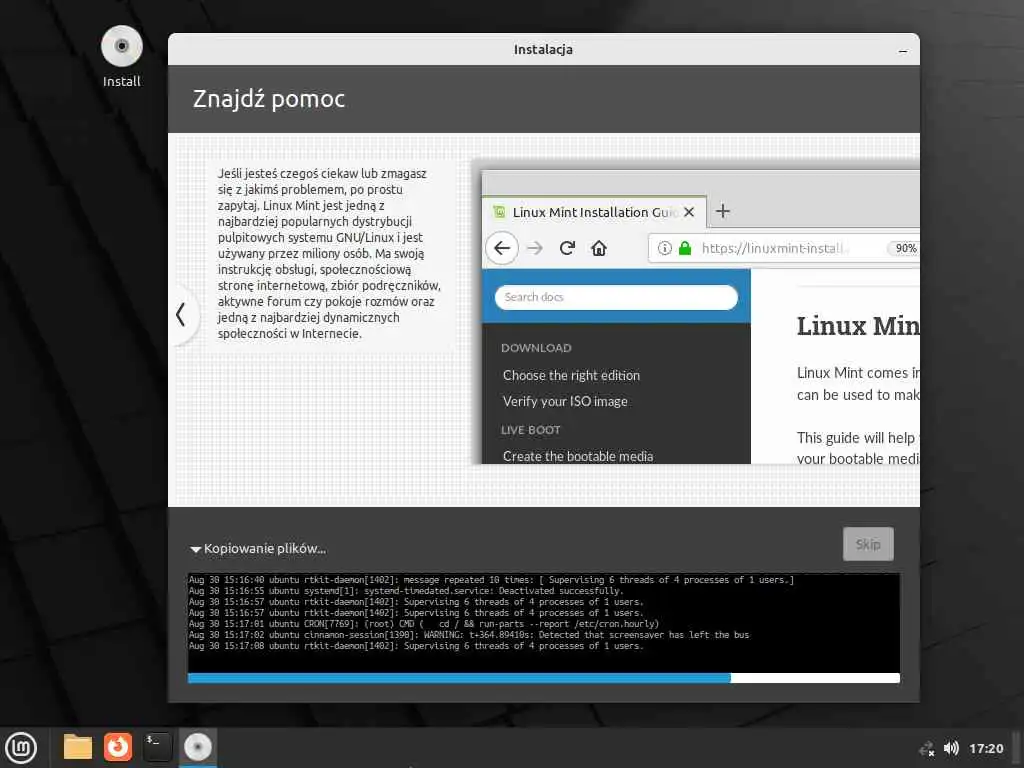Click the browser reload icon

coord(567,248)
